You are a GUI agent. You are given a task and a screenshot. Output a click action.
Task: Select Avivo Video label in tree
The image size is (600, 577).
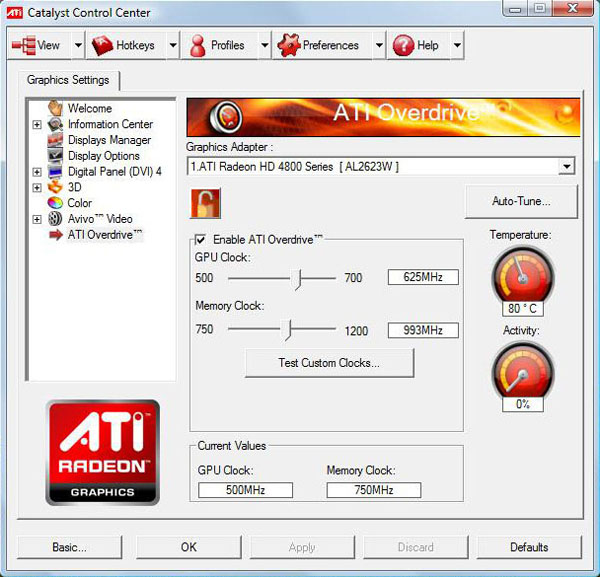point(100,219)
